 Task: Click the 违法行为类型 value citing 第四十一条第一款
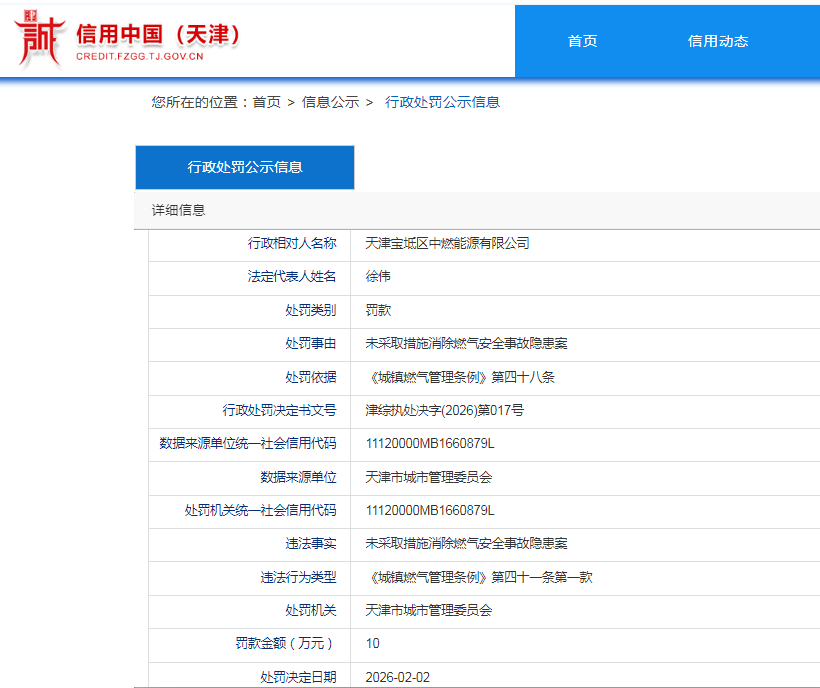click(479, 577)
